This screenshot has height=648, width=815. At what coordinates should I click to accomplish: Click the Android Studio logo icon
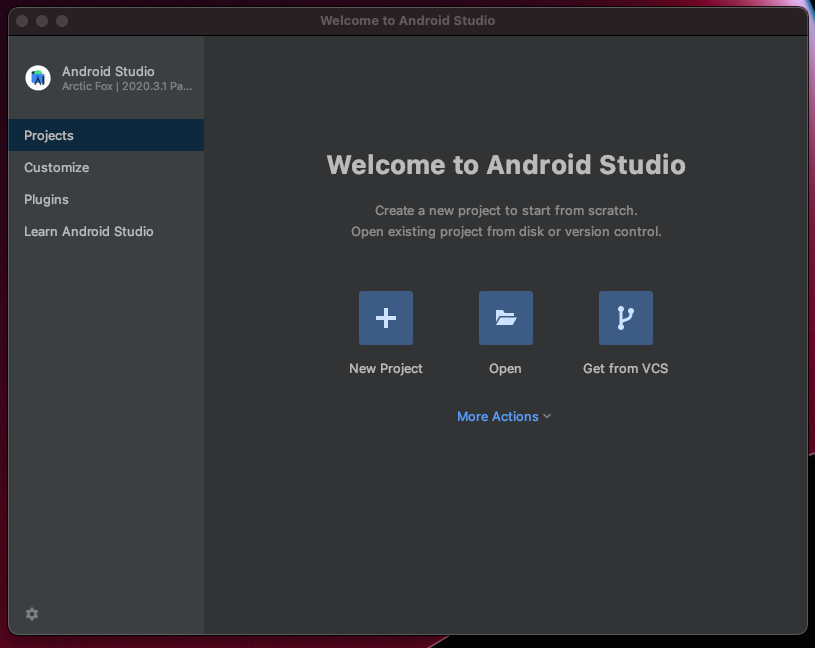(38, 78)
